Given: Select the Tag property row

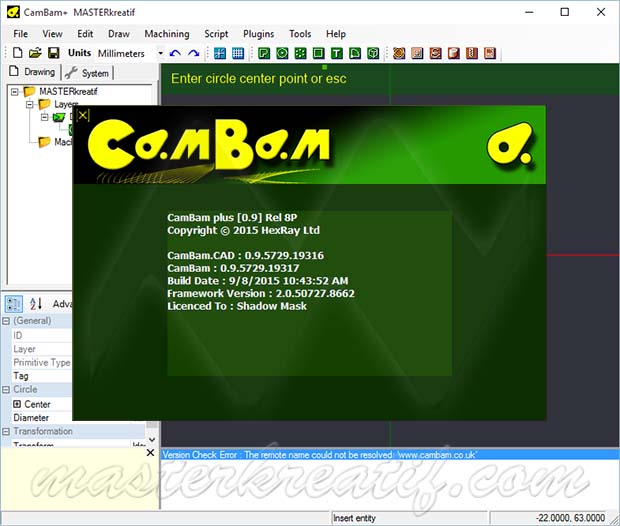Looking at the screenshot, I should (x=42, y=376).
